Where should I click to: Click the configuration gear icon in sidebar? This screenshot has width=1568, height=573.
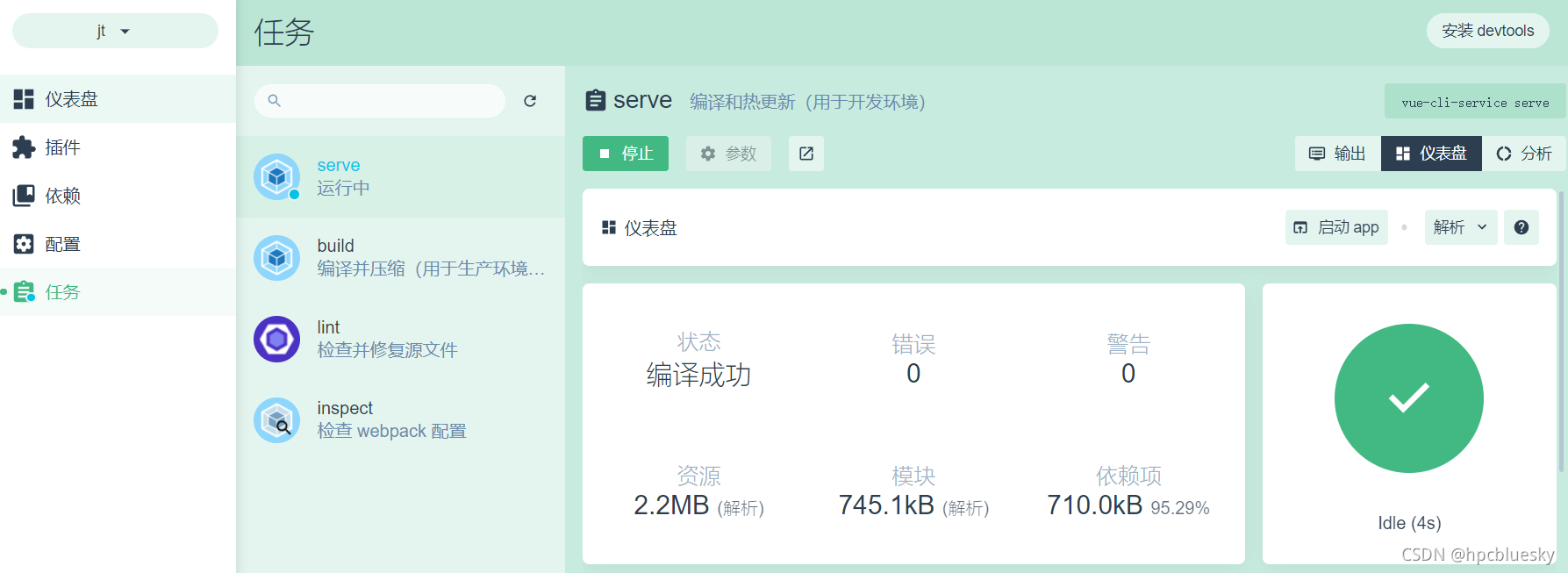click(24, 244)
